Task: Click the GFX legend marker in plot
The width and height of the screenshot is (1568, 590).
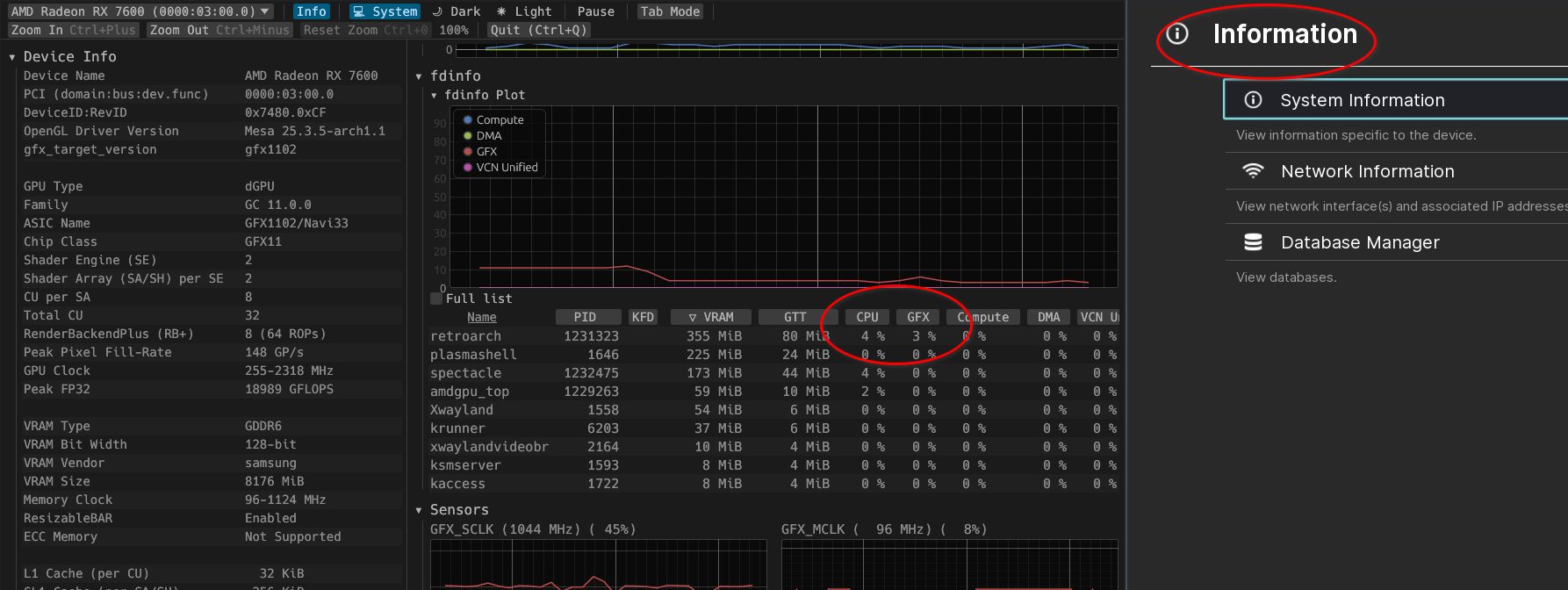Action: coord(468,152)
